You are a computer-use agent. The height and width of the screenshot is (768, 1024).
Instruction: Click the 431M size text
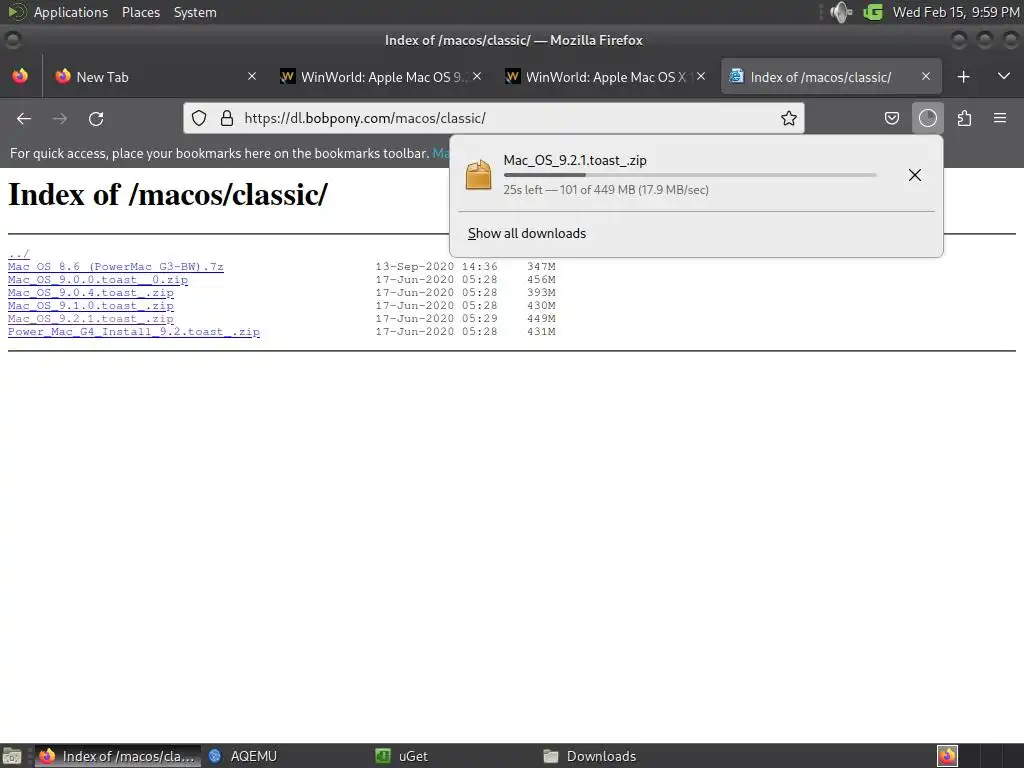tap(541, 332)
